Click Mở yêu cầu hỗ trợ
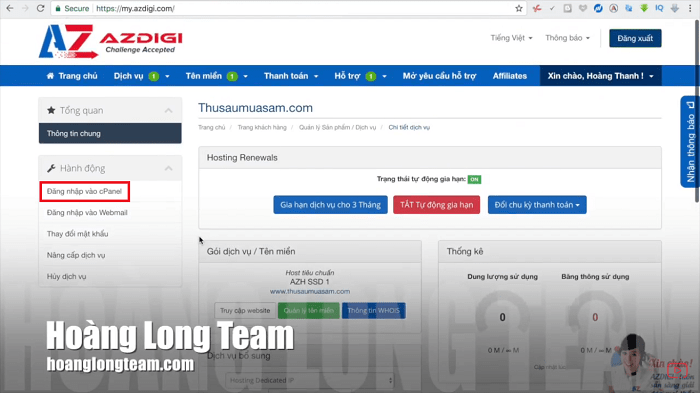 pyautogui.click(x=439, y=76)
